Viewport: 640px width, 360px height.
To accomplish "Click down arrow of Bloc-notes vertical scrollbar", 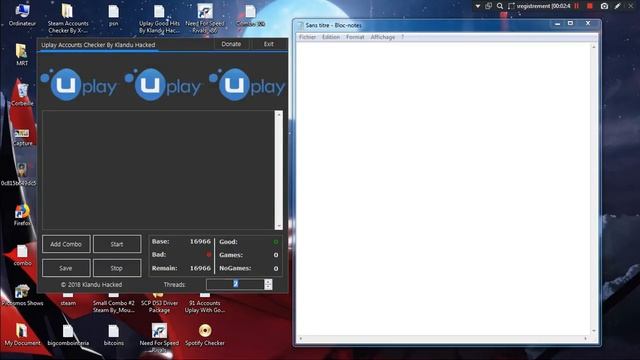I will (593, 331).
